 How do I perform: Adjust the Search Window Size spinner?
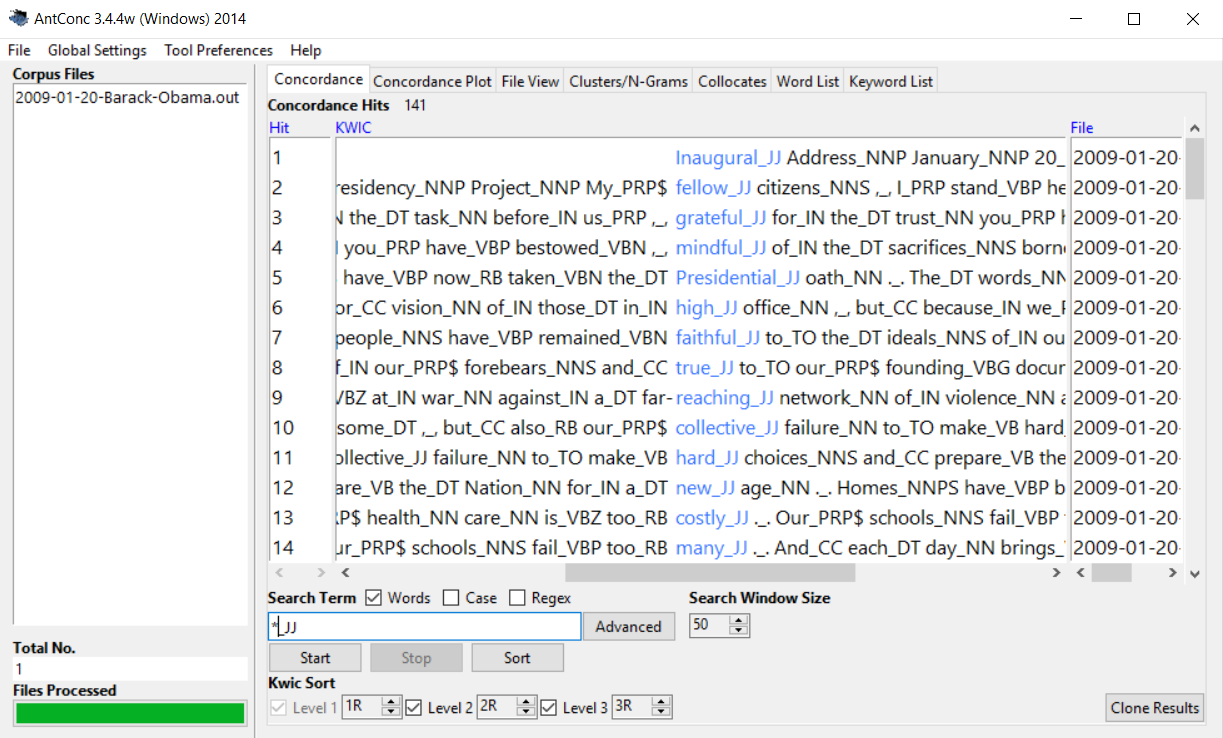point(739,625)
